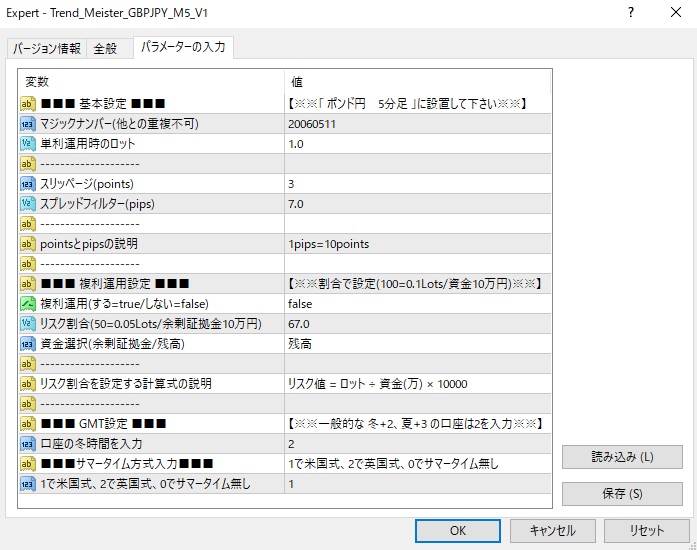This screenshot has height=550, width=697.
Task: Click the icon next to 単利運用時のロット
Action: (28, 144)
